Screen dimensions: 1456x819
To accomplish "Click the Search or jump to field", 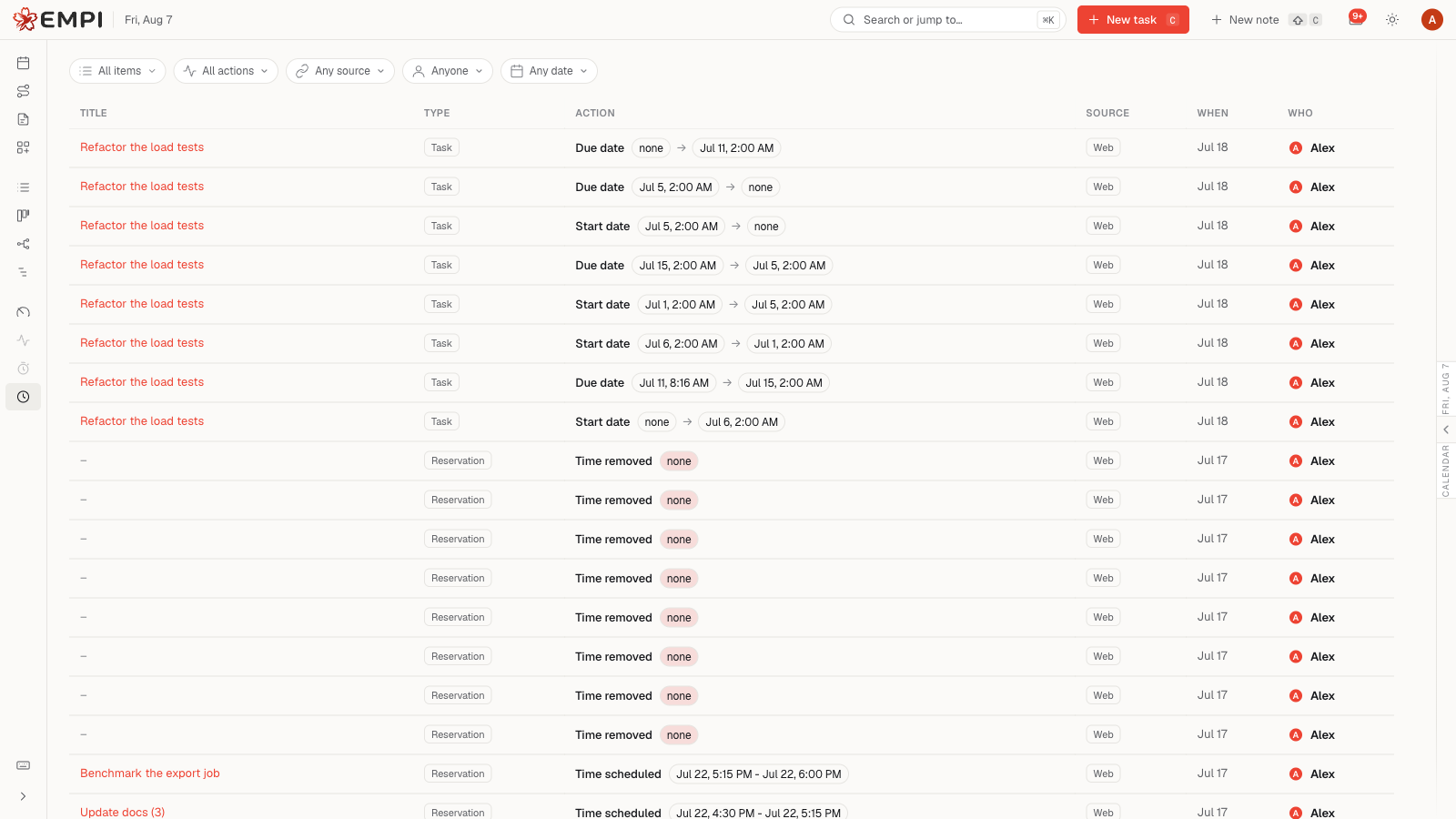I will coord(947,20).
